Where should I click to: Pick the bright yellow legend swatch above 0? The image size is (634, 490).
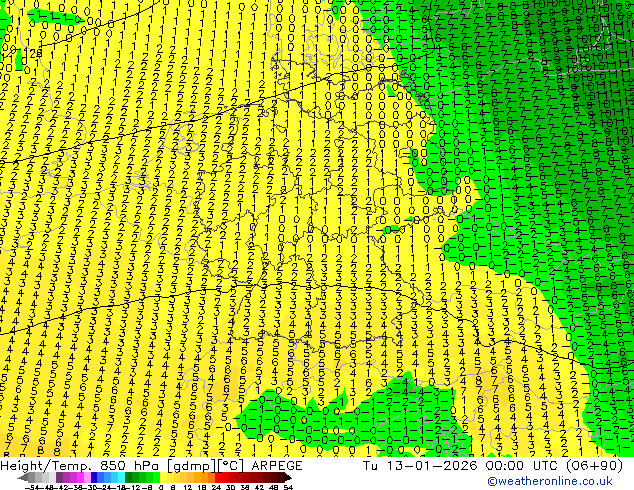[x=163, y=478]
